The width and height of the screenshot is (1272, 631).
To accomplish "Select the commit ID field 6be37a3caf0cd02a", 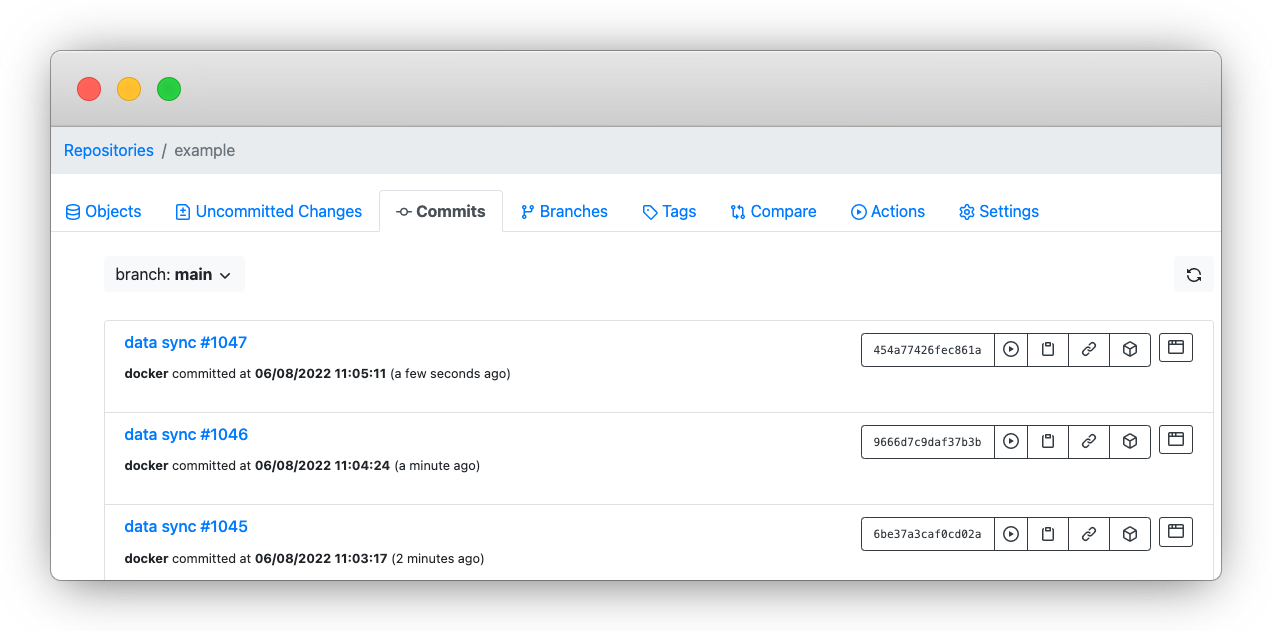I will [x=926, y=533].
